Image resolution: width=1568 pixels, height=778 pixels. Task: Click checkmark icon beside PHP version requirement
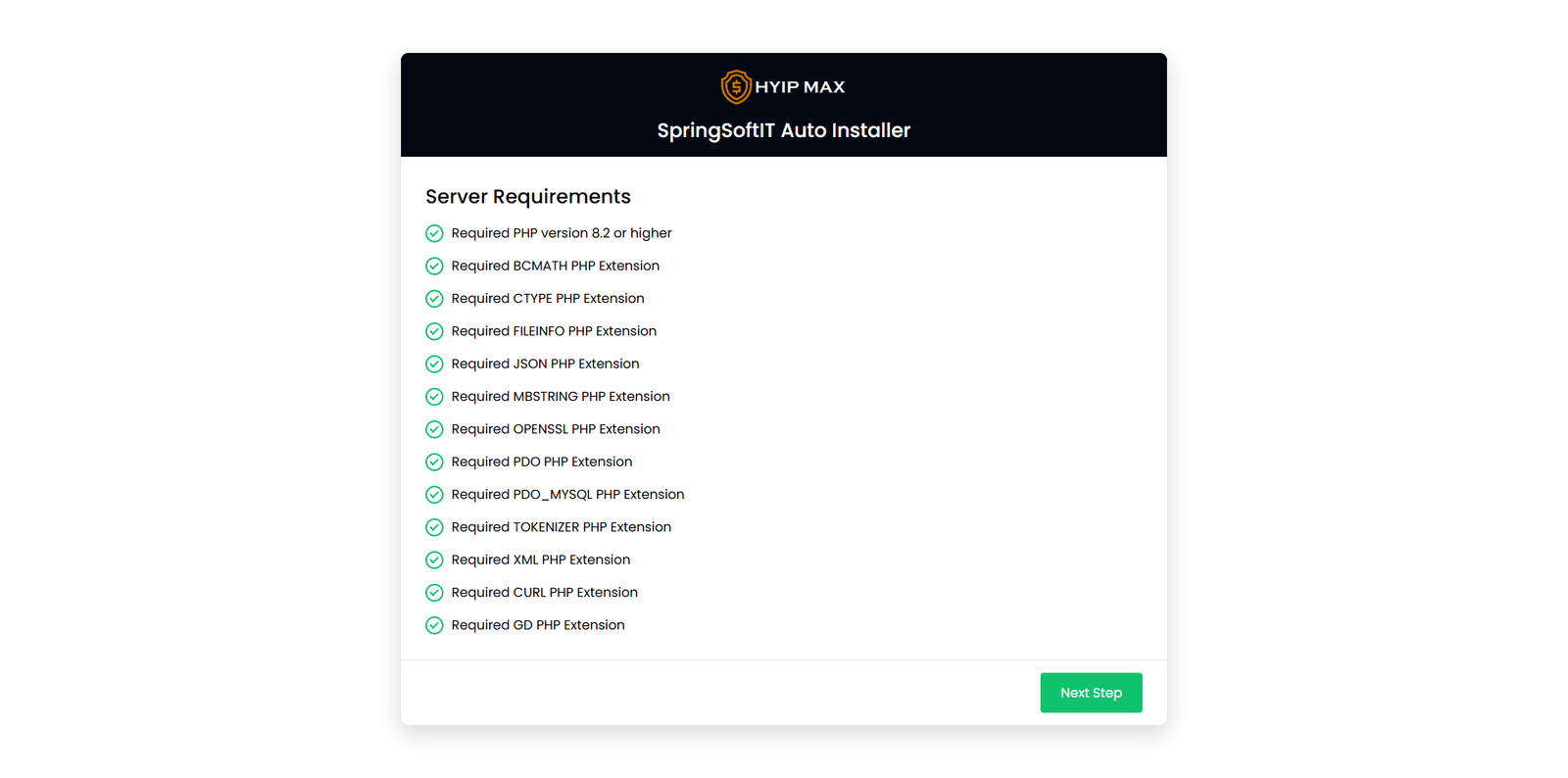434,233
